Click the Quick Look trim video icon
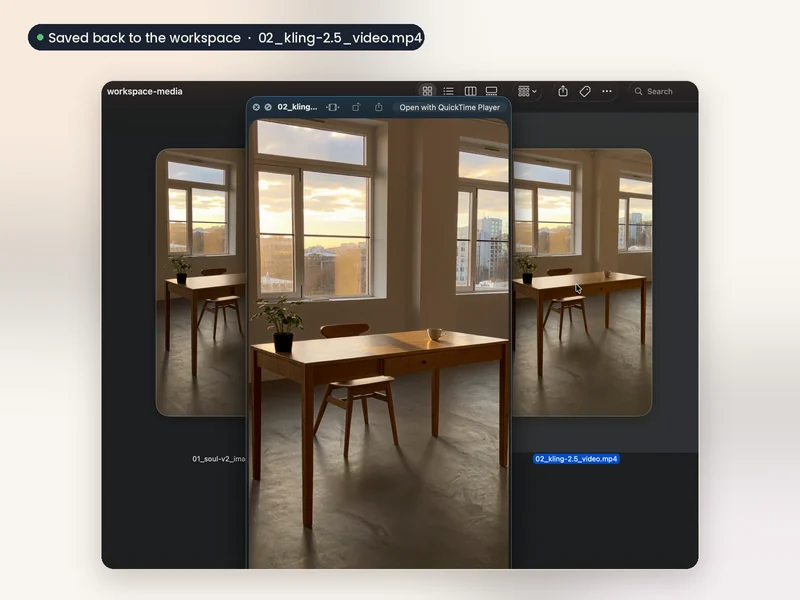The height and width of the screenshot is (600, 800). click(333, 107)
